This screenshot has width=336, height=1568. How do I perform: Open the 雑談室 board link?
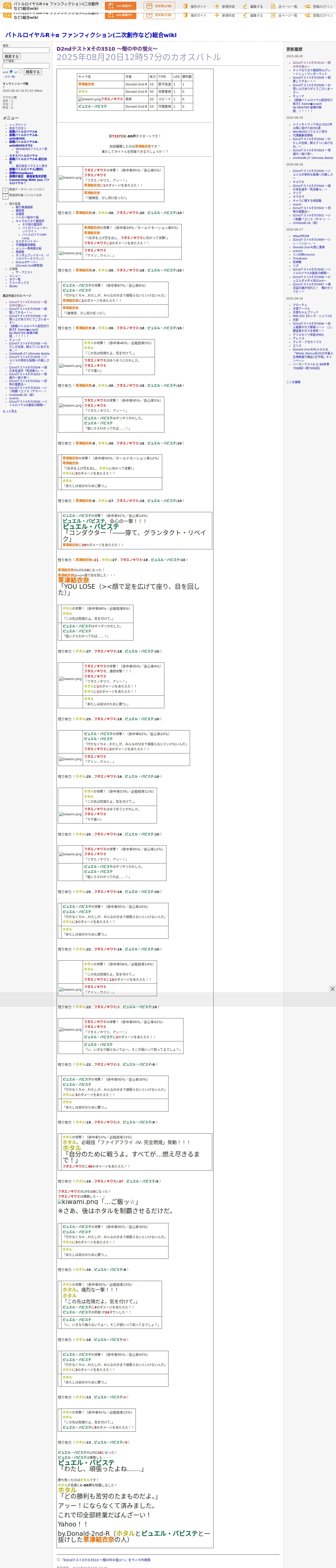point(20,211)
